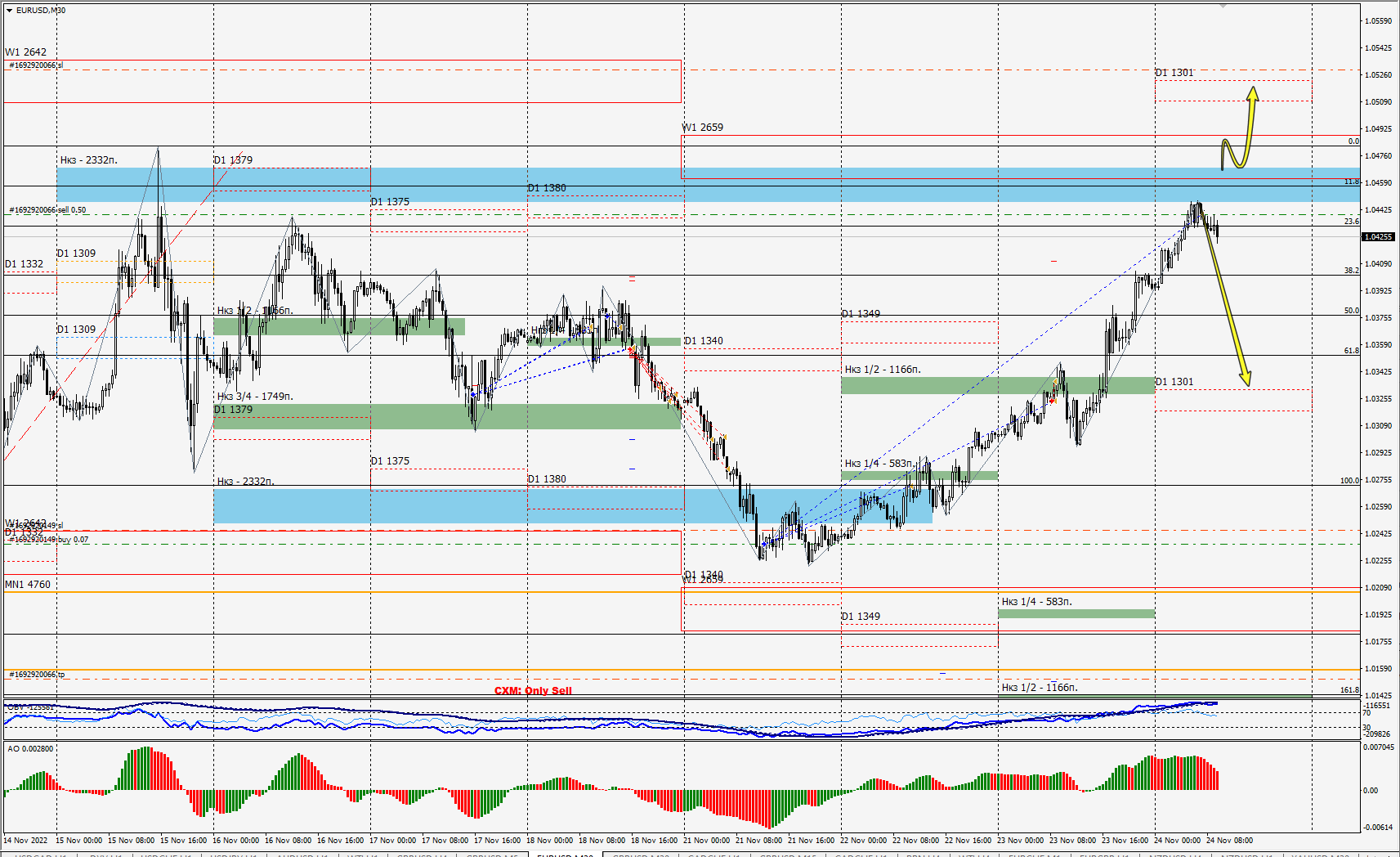Click 1.04760 on the price scale
The height and width of the screenshot is (857, 1400).
(1379, 156)
